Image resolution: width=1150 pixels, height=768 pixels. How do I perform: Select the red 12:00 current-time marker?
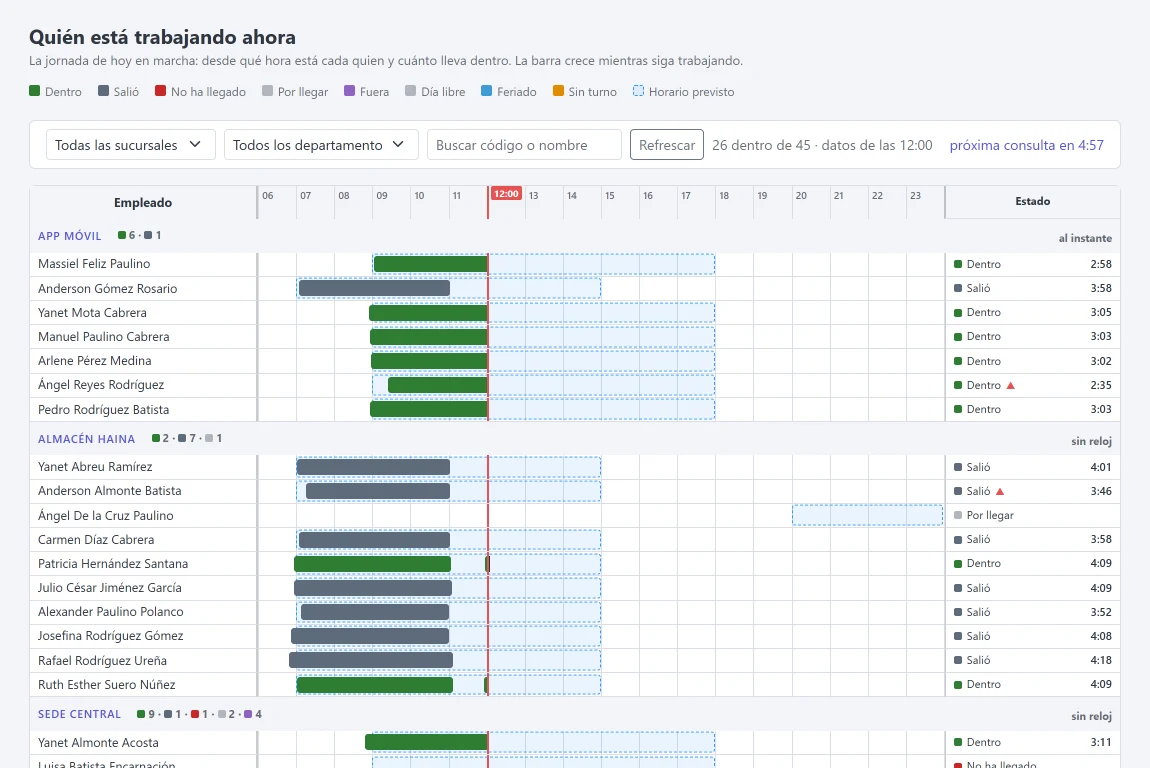tap(506, 194)
